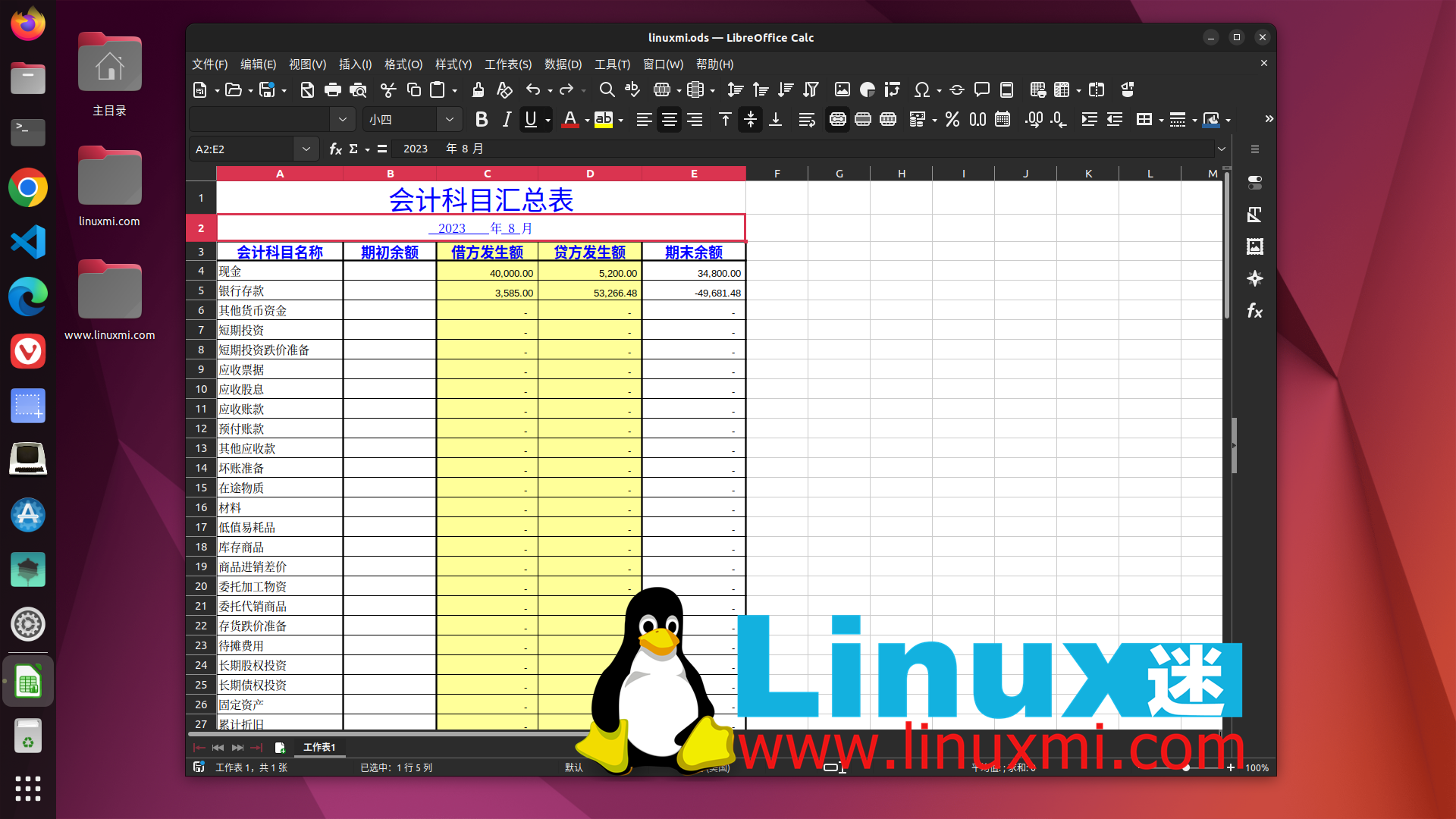Click the Sort ascending icon
This screenshot has width=1456, height=819.
[760, 90]
